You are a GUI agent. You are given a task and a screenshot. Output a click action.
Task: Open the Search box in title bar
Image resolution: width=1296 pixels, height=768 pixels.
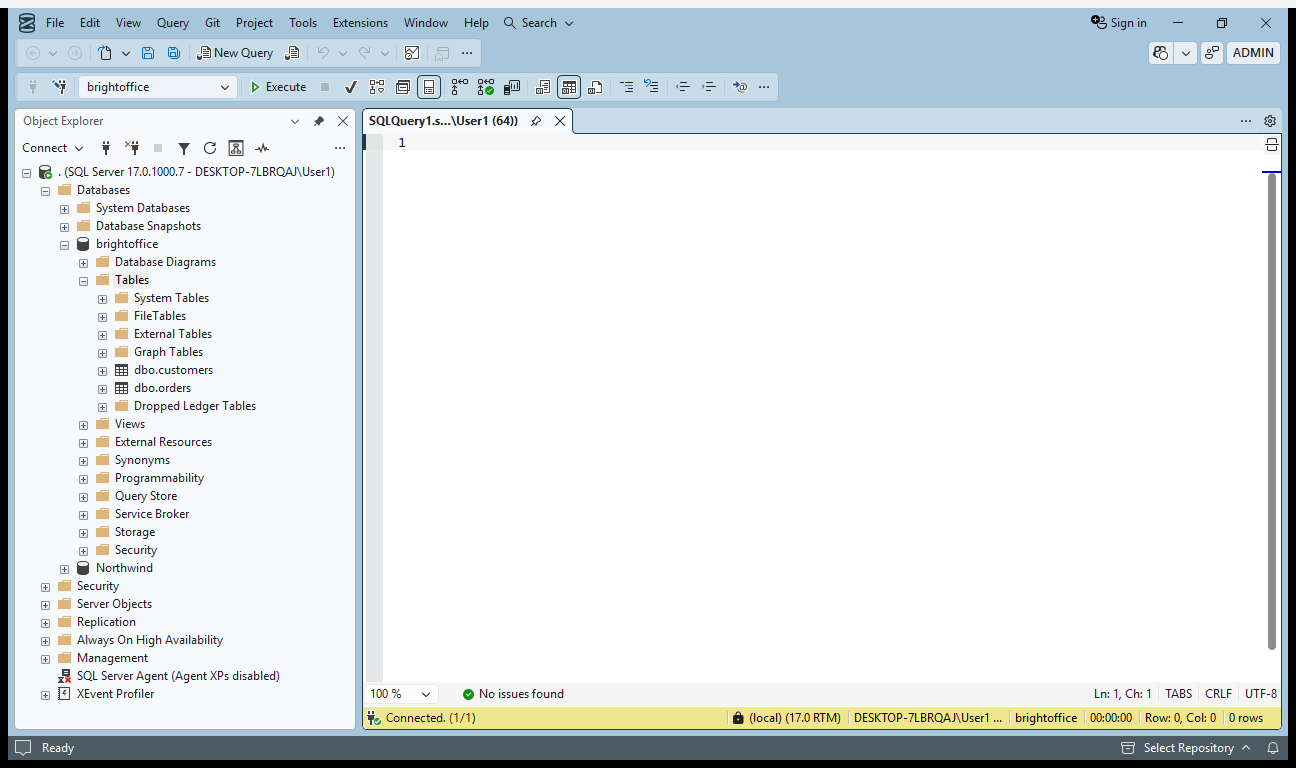point(538,23)
